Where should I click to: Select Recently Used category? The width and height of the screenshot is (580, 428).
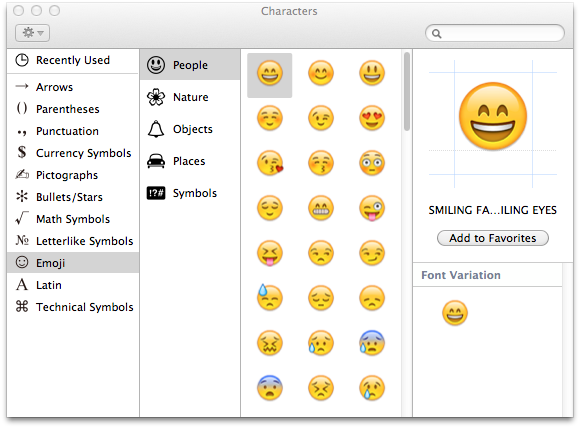click(72, 60)
